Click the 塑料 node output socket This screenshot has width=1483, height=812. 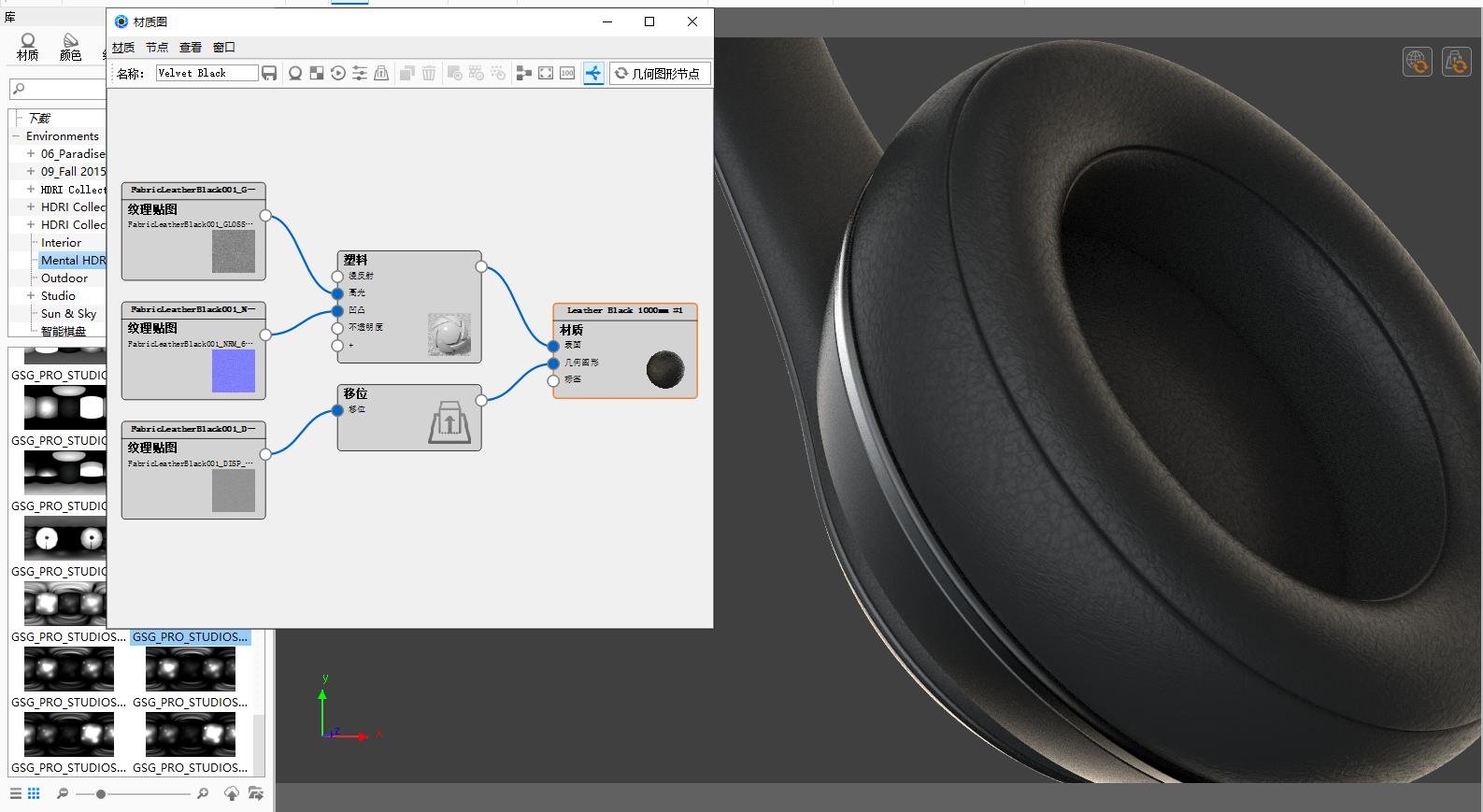tap(481, 267)
